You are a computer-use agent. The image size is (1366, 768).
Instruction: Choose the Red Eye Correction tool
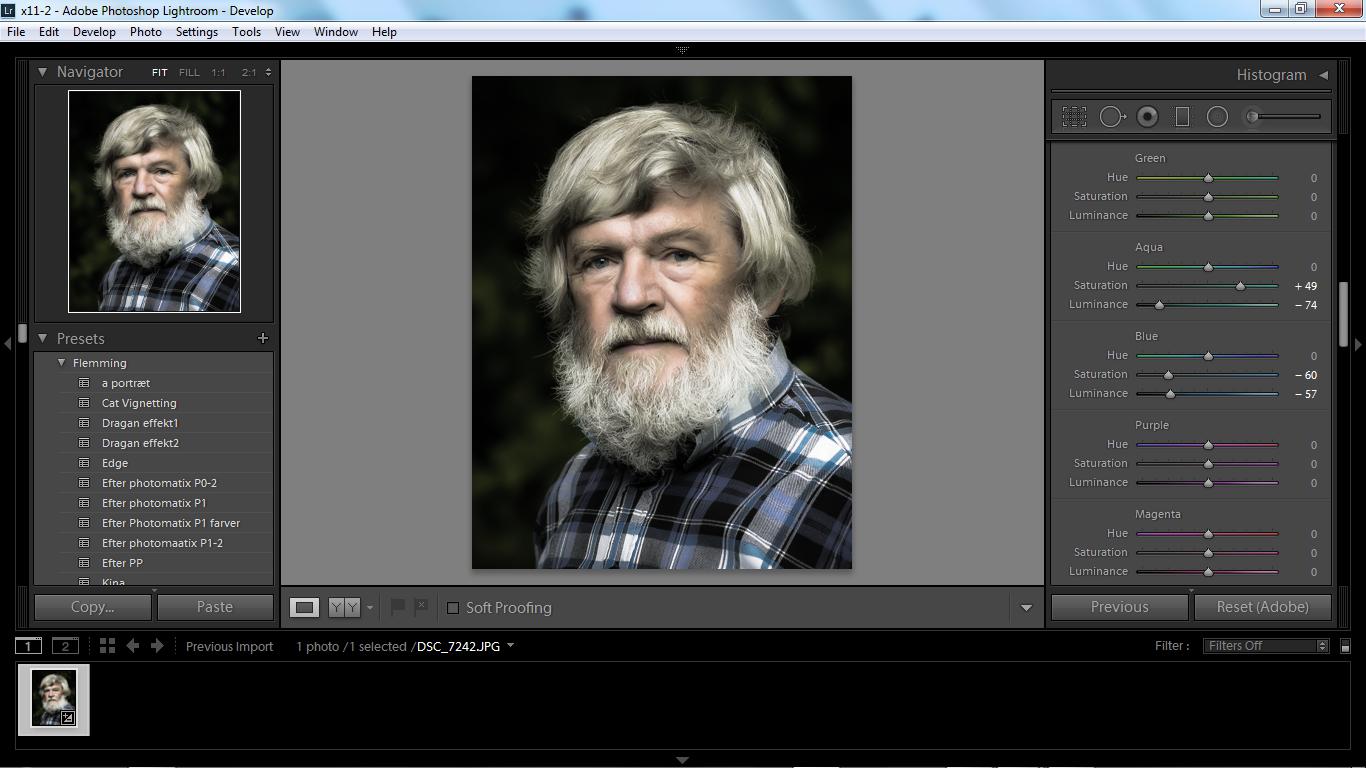pyautogui.click(x=1147, y=117)
